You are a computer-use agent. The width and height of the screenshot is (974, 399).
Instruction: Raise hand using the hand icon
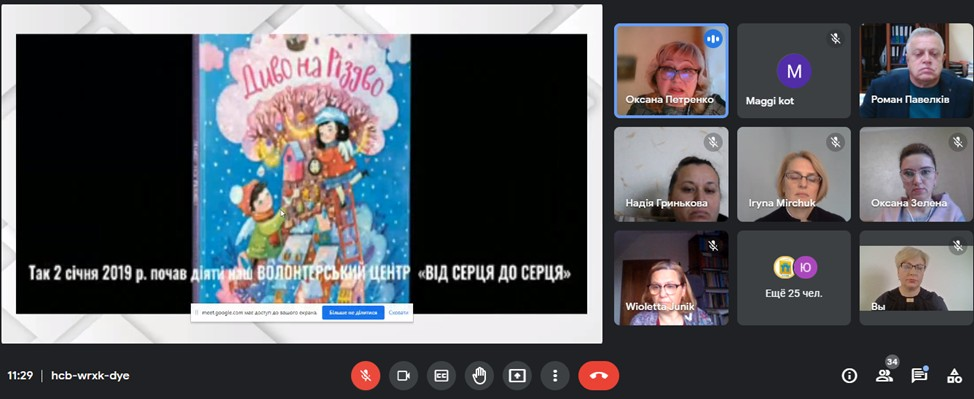coord(480,375)
